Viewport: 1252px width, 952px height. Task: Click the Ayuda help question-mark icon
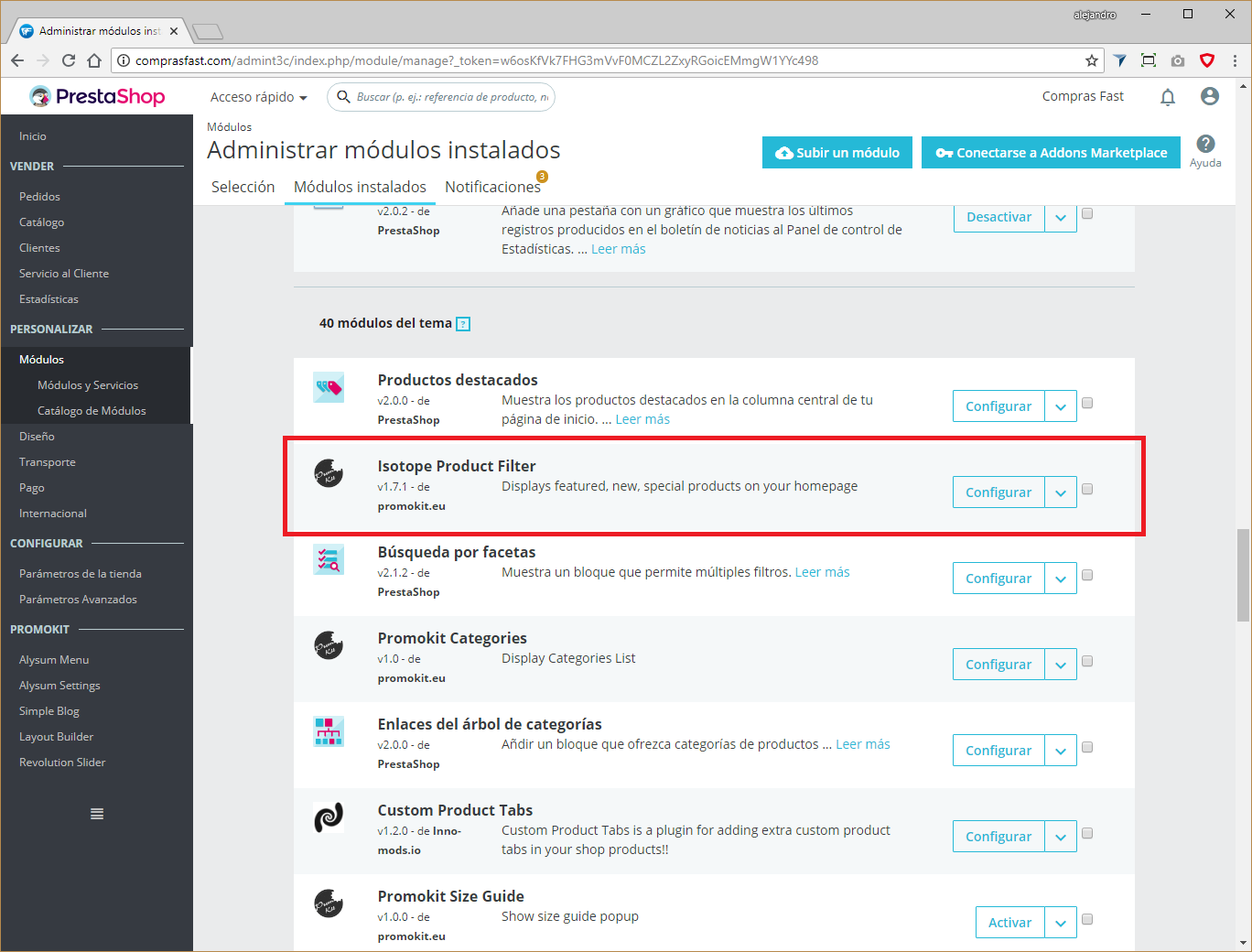[1205, 144]
